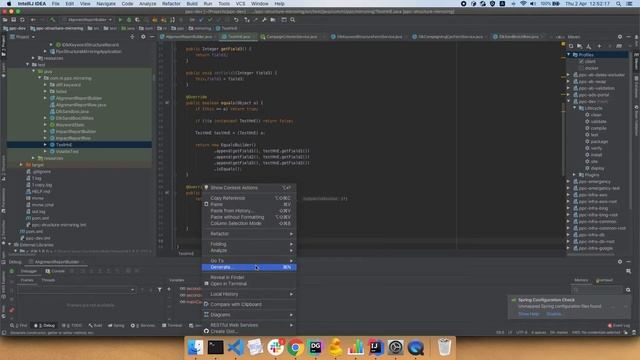Open Finder from the dock

tap(196, 347)
